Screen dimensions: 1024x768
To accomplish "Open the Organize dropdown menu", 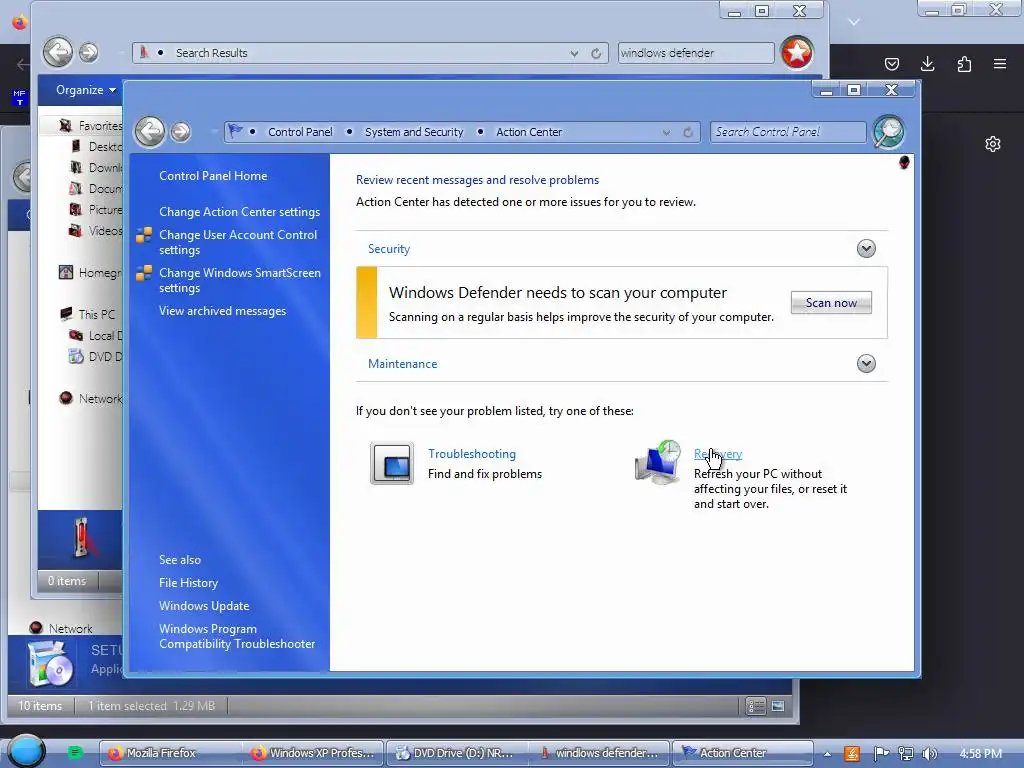I will (x=86, y=90).
